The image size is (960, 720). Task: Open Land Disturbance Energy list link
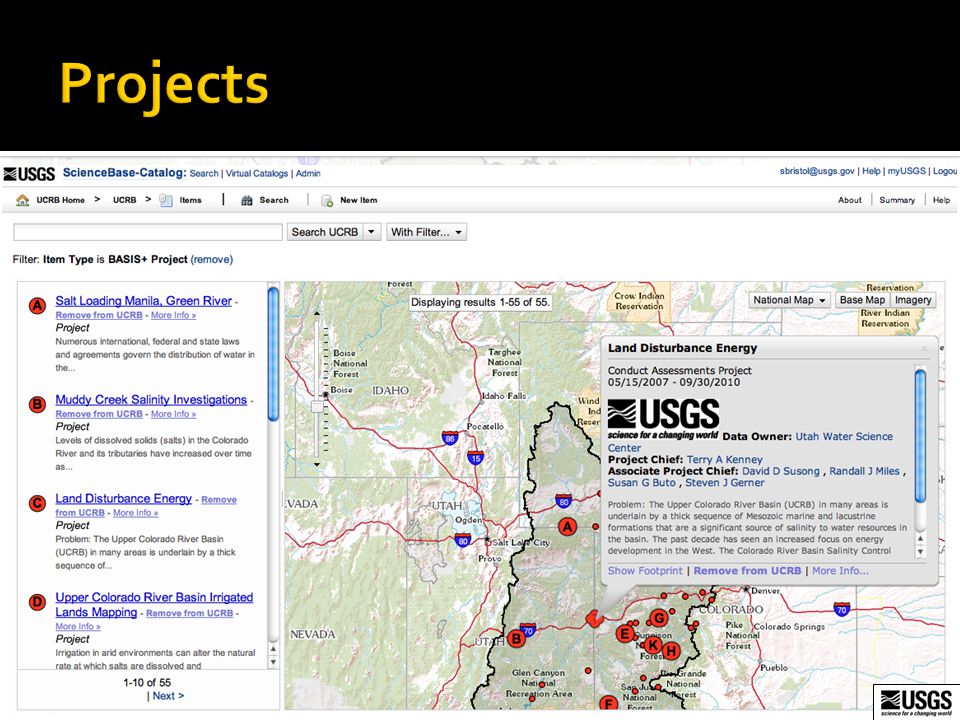(124, 498)
